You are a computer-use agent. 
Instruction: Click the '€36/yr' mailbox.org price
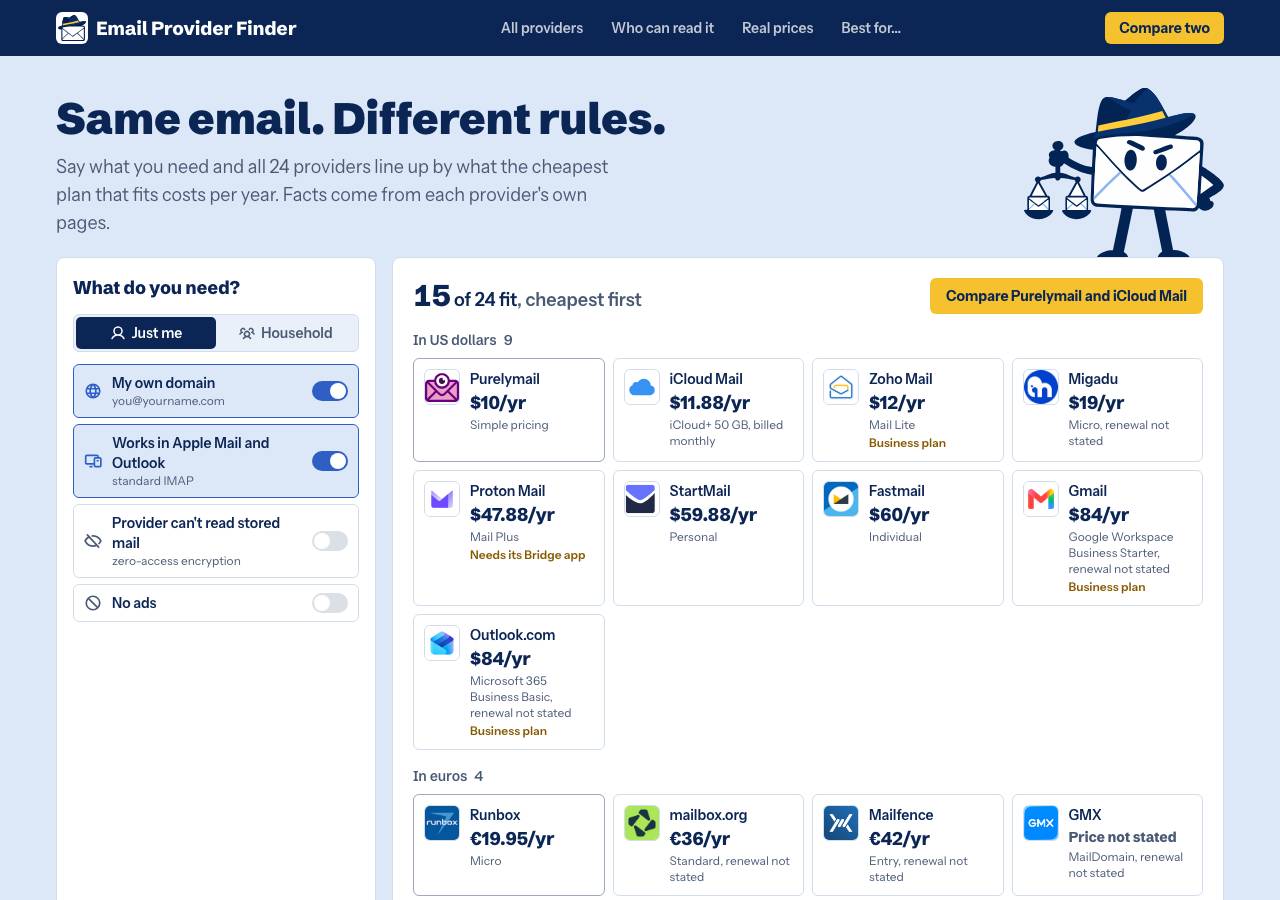pyautogui.click(x=699, y=838)
